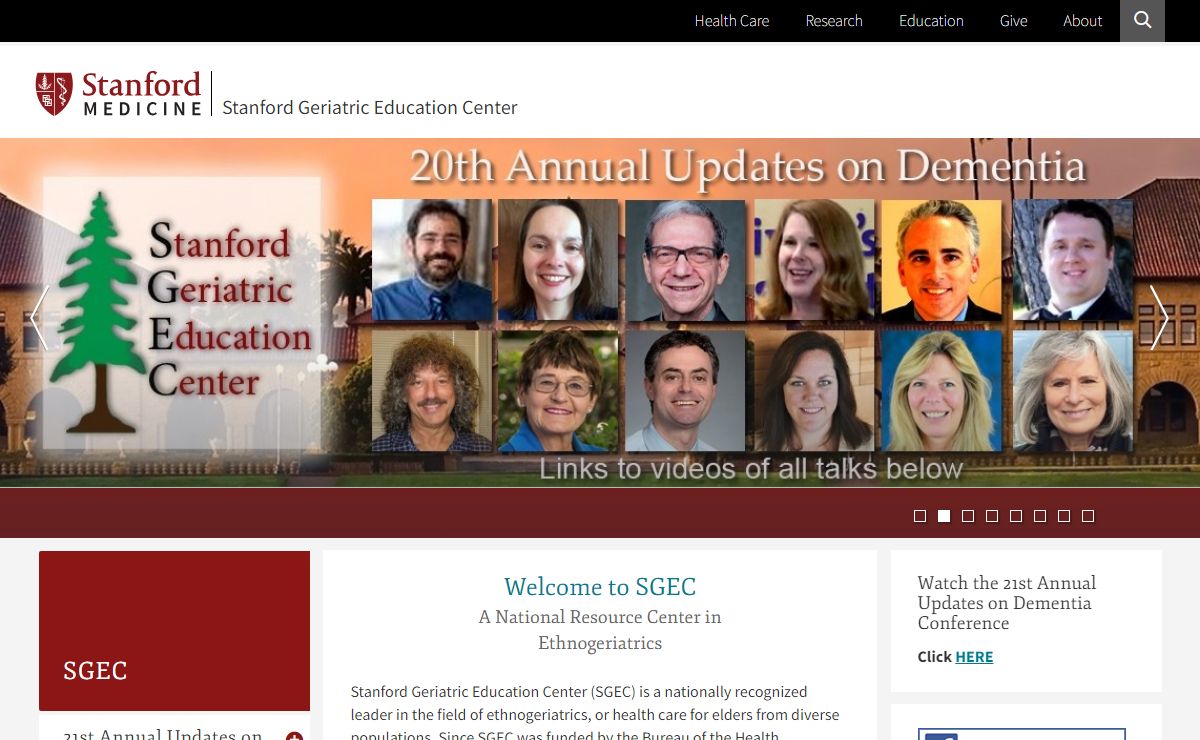Select the seventh carousel slide indicator
Image resolution: width=1200 pixels, height=740 pixels.
coord(1064,516)
